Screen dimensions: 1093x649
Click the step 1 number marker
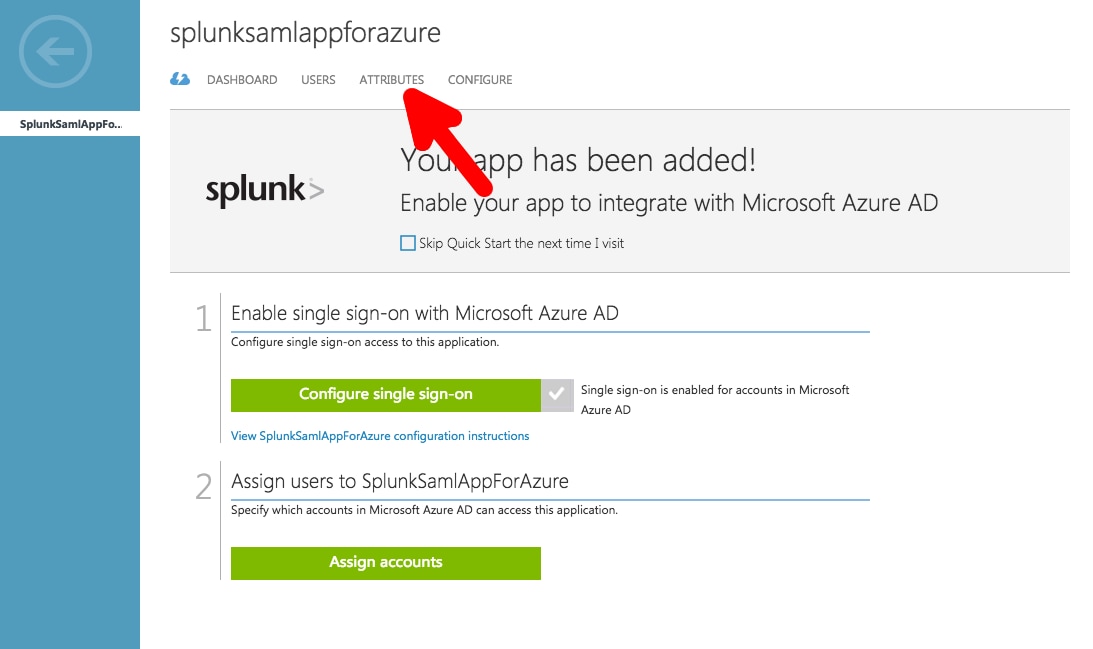pos(203,318)
